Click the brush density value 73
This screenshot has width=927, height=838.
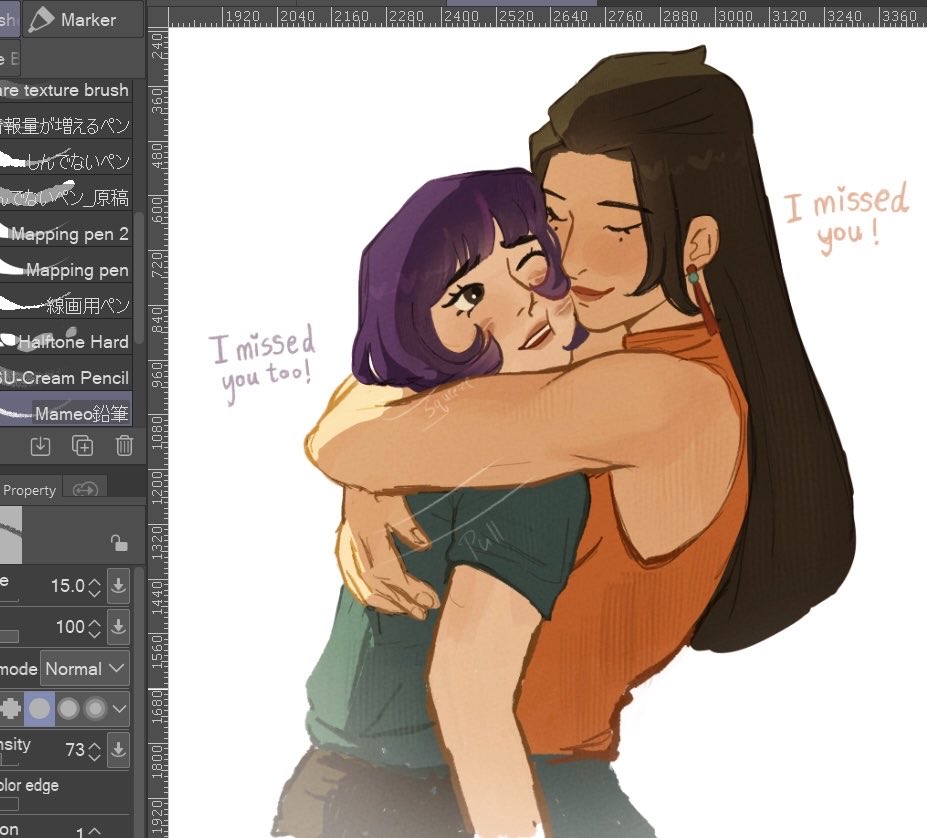(x=75, y=750)
